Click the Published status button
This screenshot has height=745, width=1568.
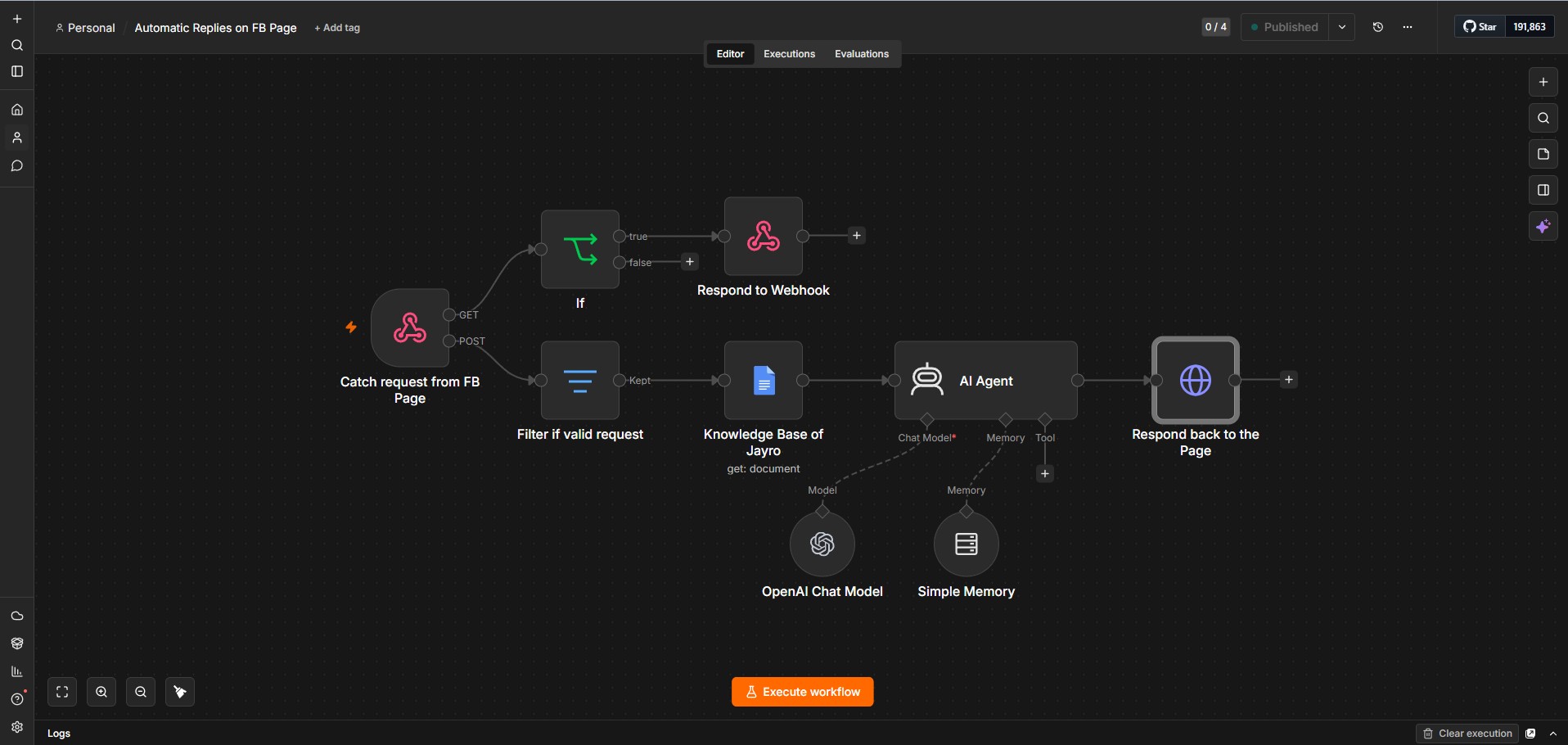1285,27
